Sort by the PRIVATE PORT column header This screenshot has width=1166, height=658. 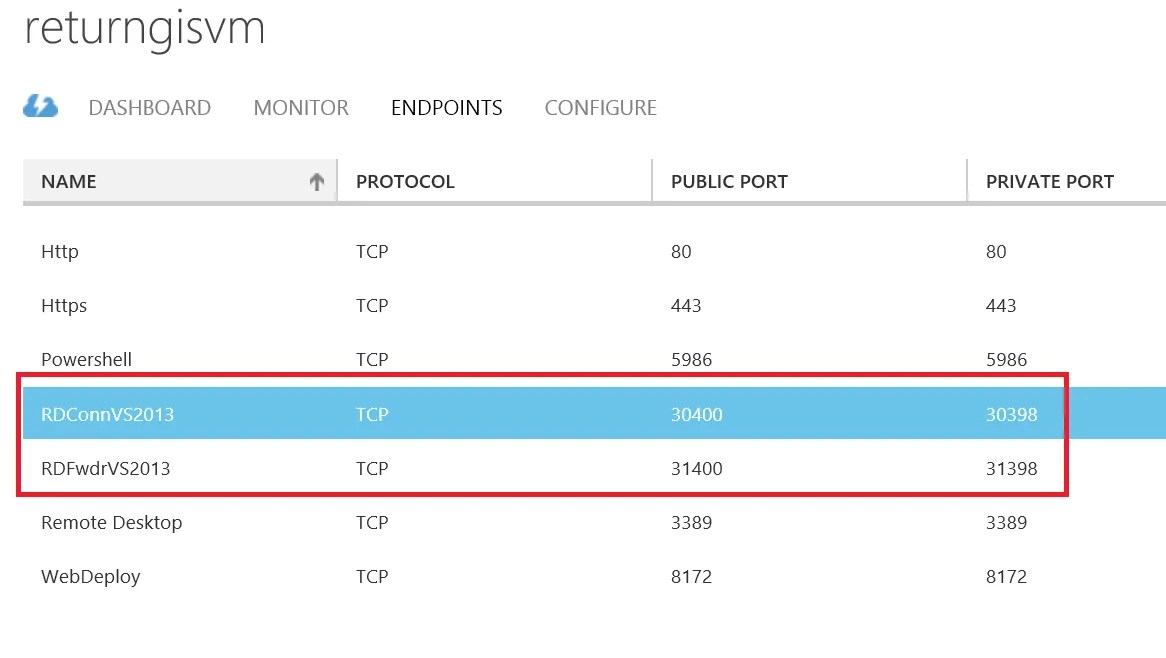tap(1066, 181)
